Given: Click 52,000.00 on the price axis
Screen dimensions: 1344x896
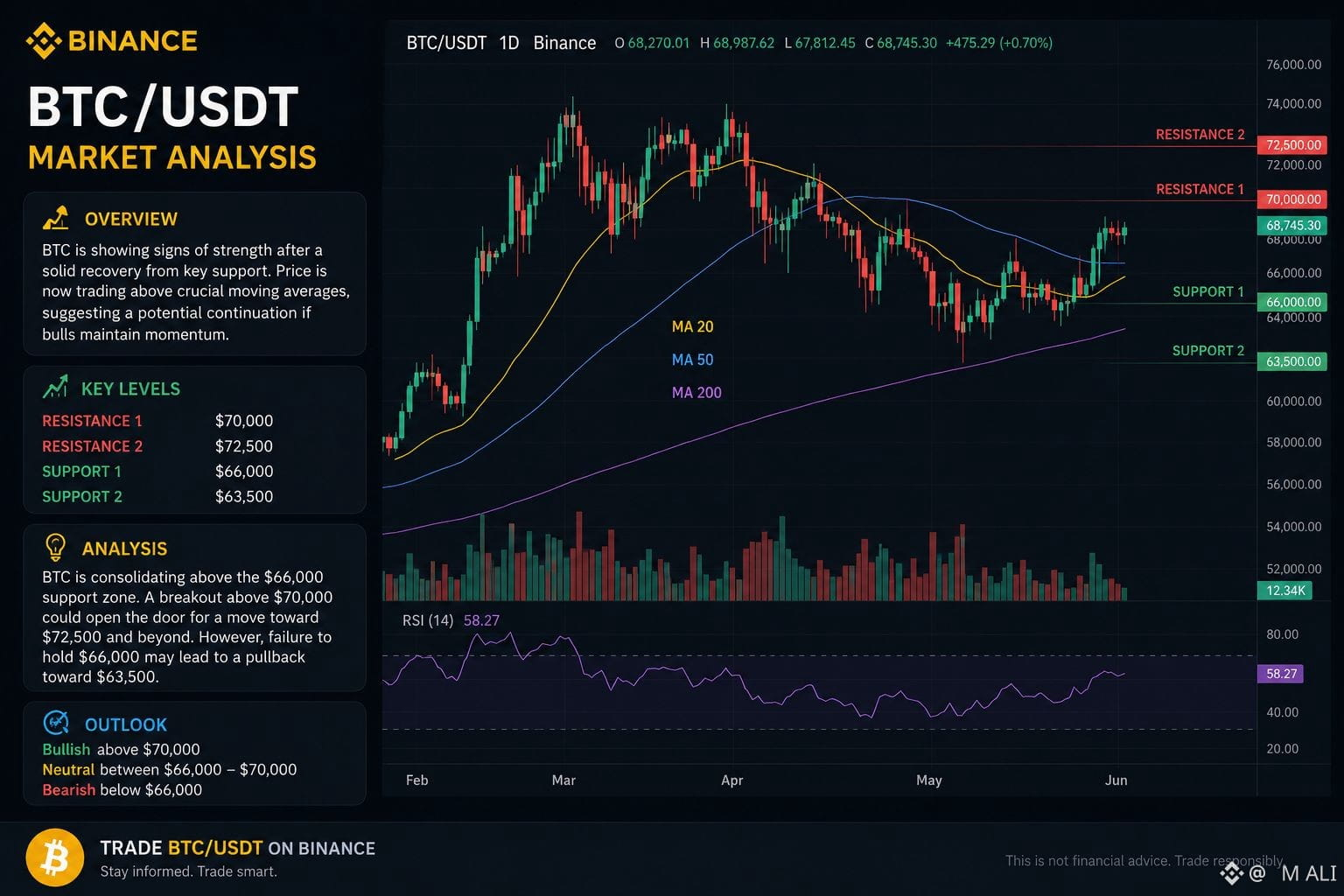Looking at the screenshot, I should tap(1293, 569).
